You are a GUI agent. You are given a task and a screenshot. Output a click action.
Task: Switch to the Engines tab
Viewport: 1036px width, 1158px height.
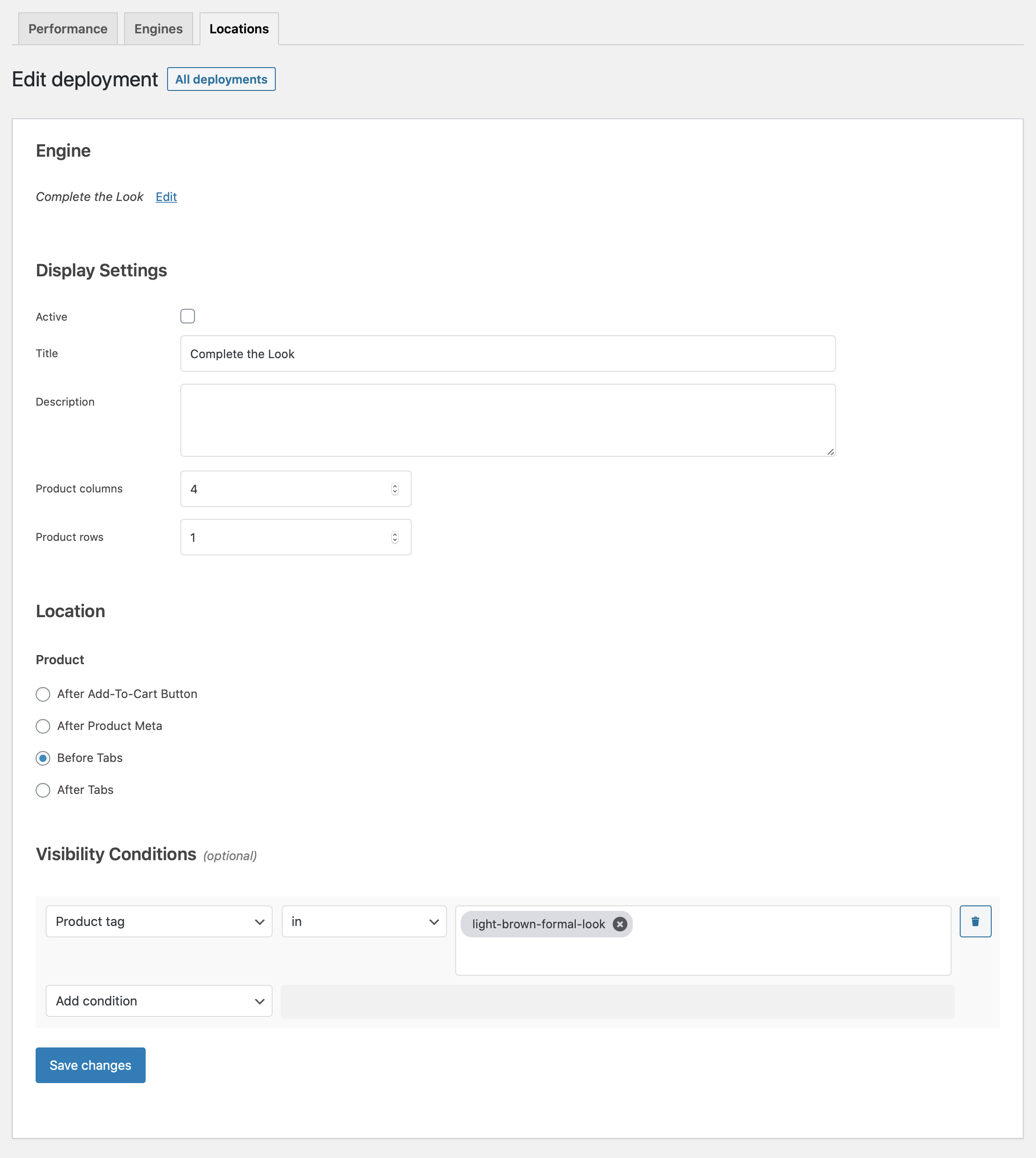click(158, 28)
